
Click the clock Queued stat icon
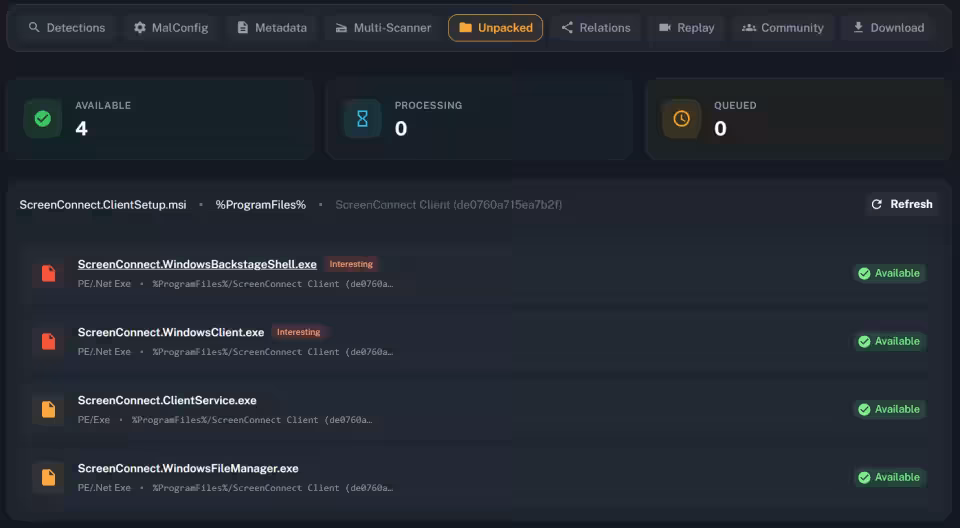tap(681, 119)
